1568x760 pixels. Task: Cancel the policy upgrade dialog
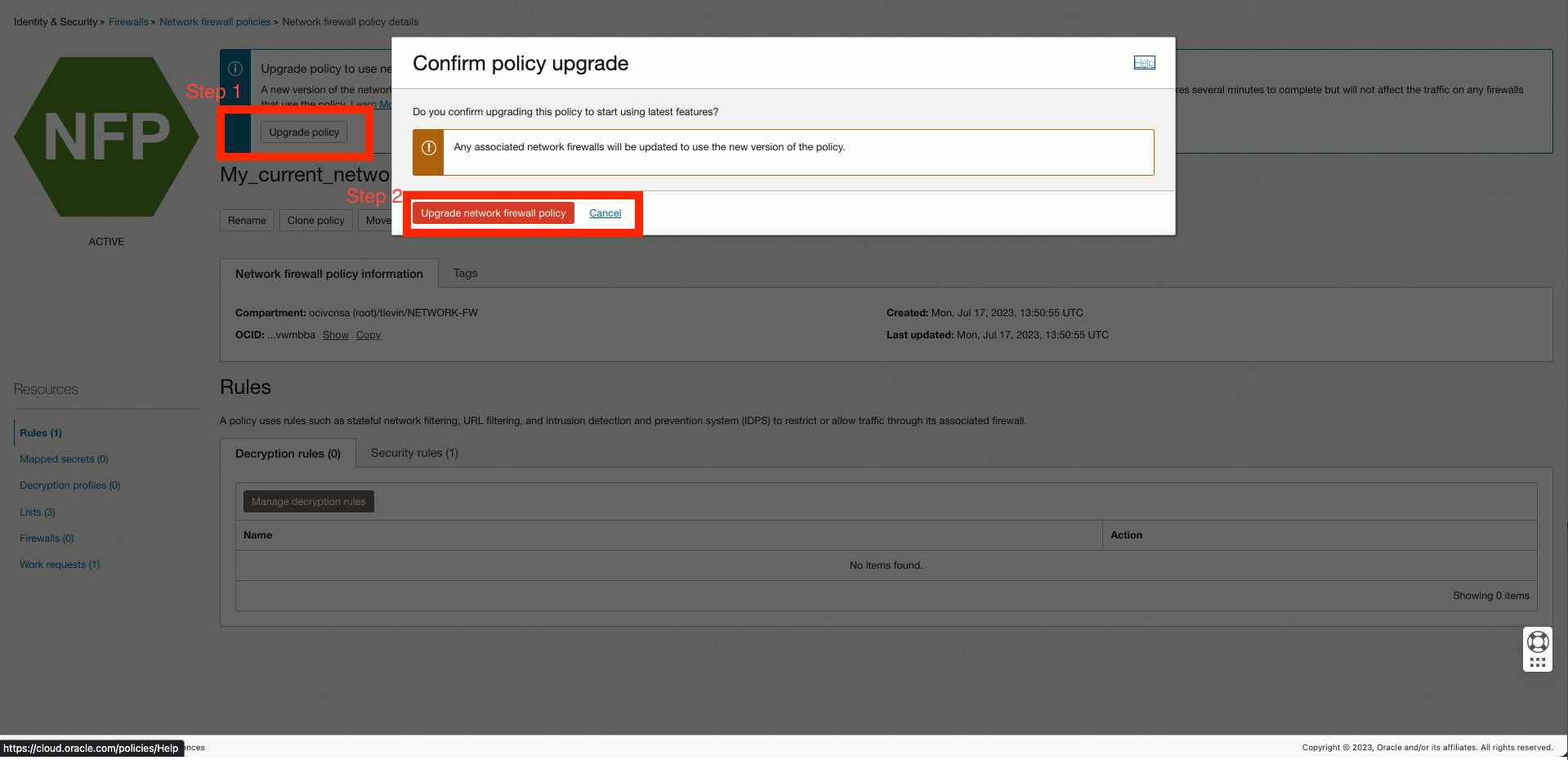(x=605, y=212)
